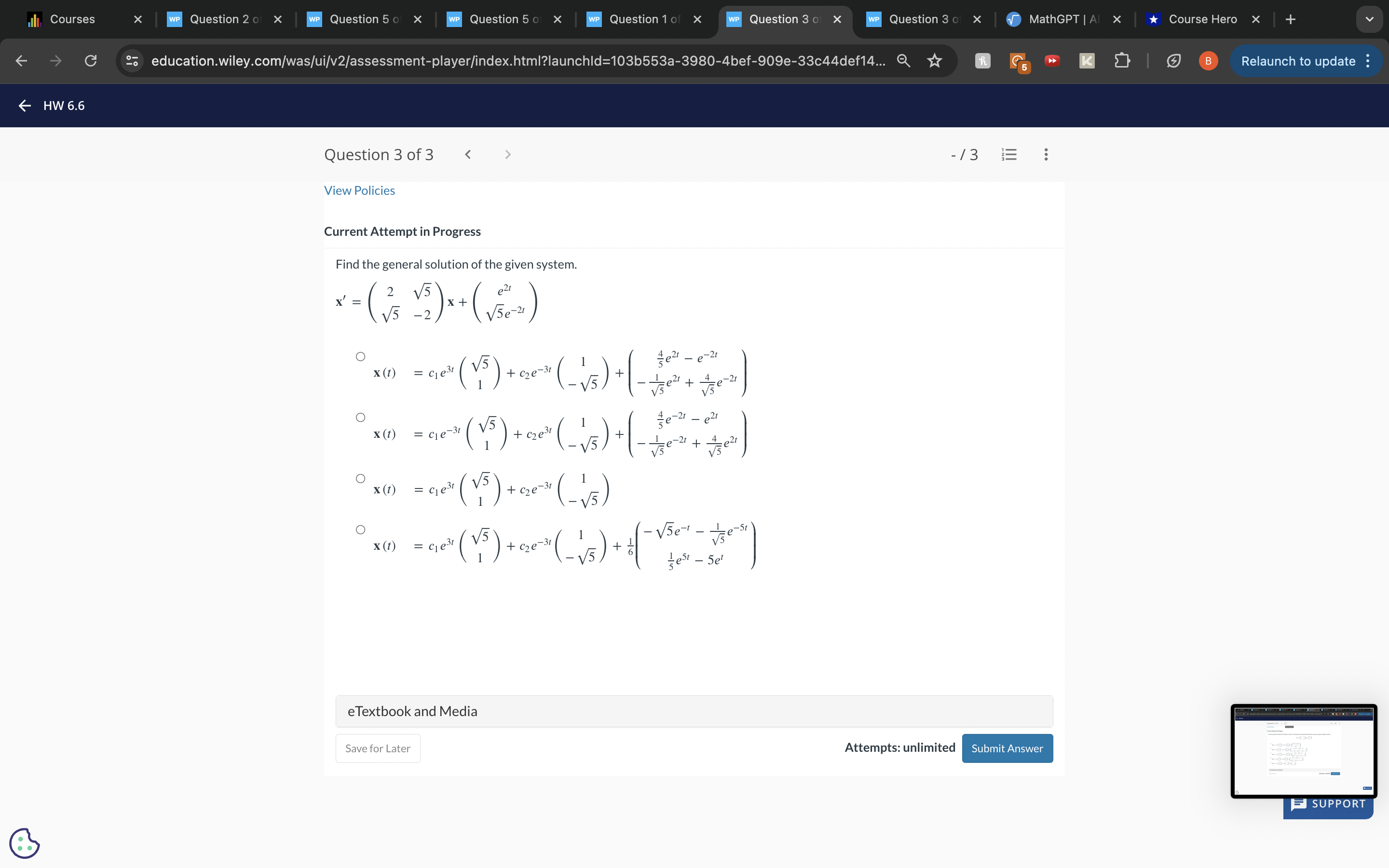1389x868 pixels.
Task: Click the YouTube playback speed extension icon
Action: pos(1052,61)
